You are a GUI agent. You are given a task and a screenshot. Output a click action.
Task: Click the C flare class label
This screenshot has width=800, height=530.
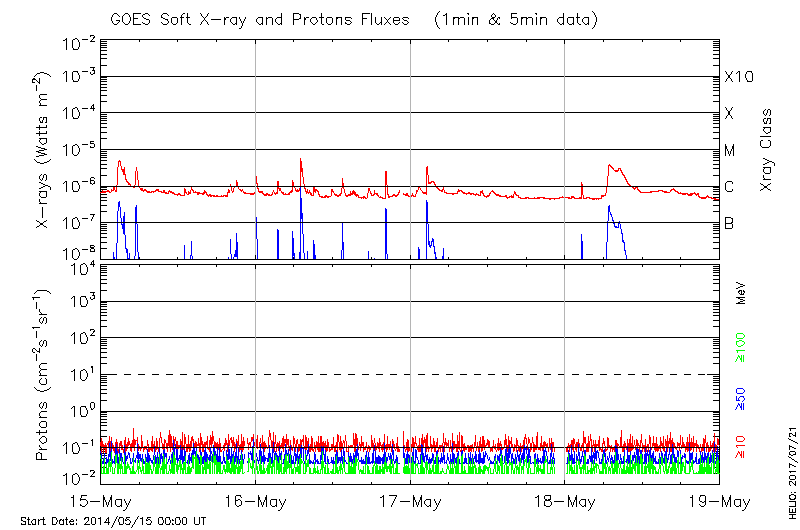tap(729, 187)
